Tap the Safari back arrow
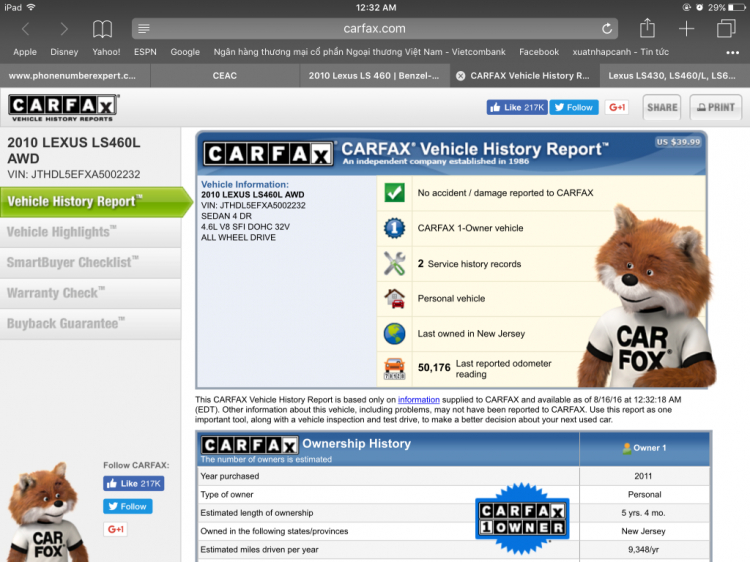The height and width of the screenshot is (562, 750). coord(26,29)
